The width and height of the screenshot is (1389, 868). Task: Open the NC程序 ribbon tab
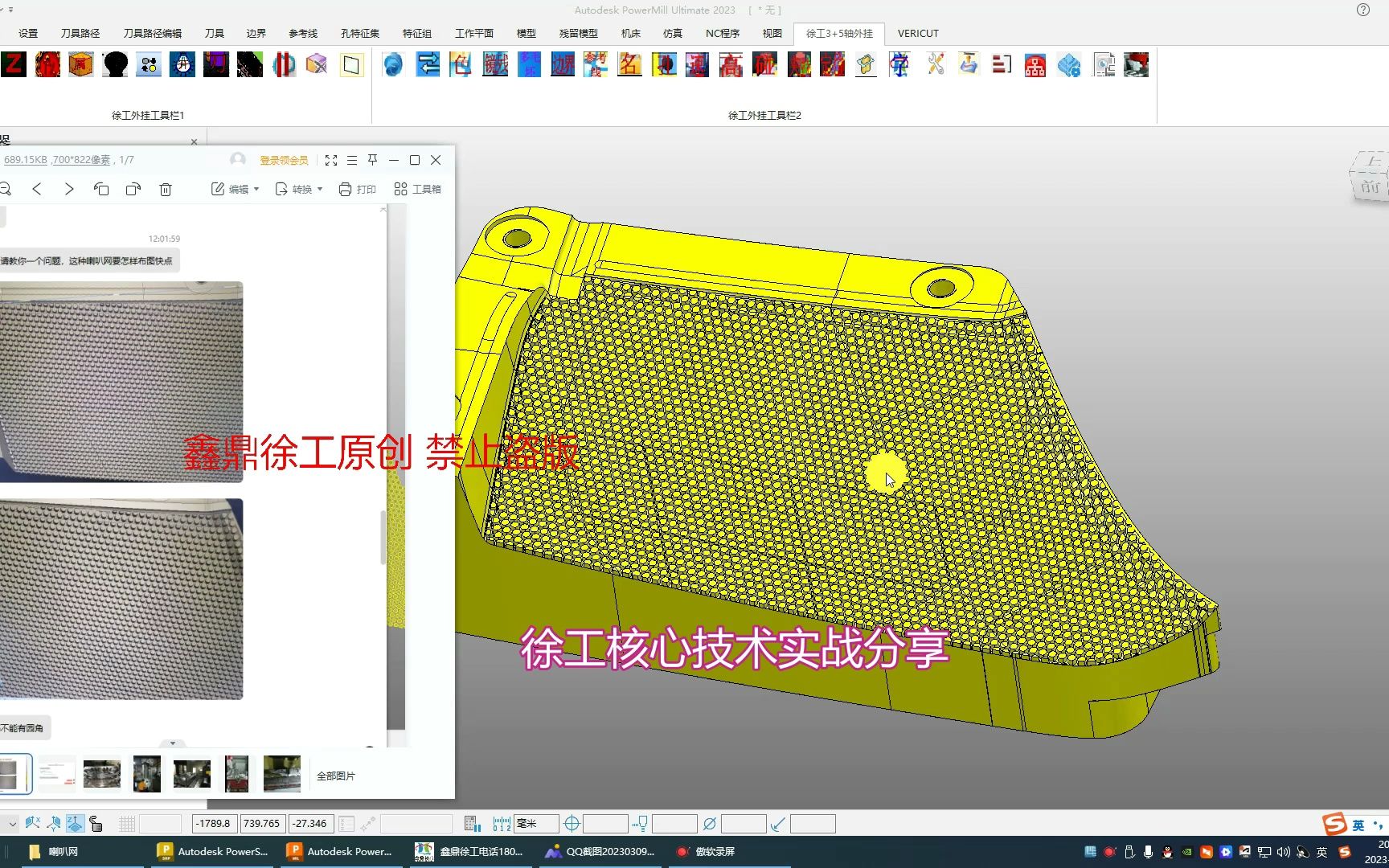click(x=723, y=33)
